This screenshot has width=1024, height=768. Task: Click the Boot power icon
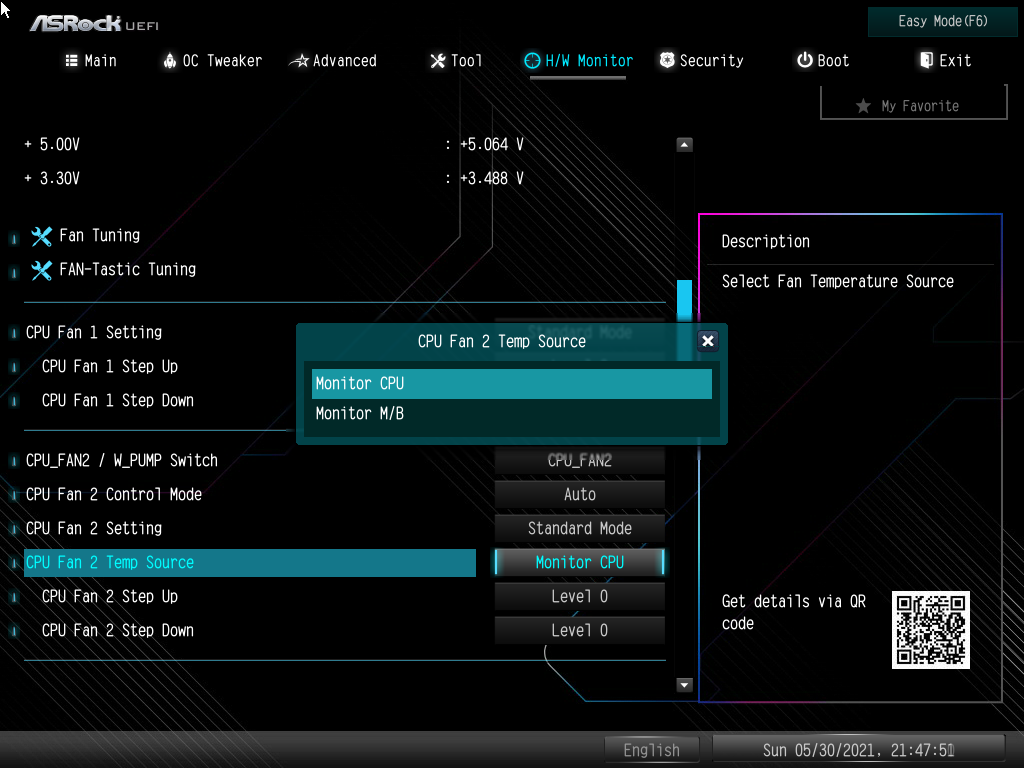click(804, 61)
